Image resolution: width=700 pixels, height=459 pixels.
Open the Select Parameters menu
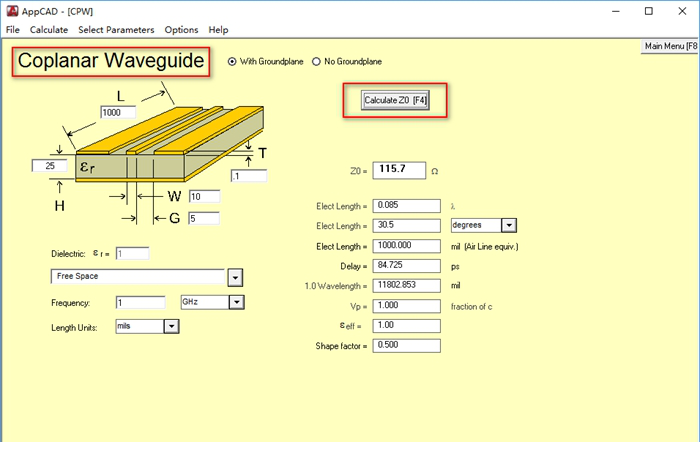[116, 30]
